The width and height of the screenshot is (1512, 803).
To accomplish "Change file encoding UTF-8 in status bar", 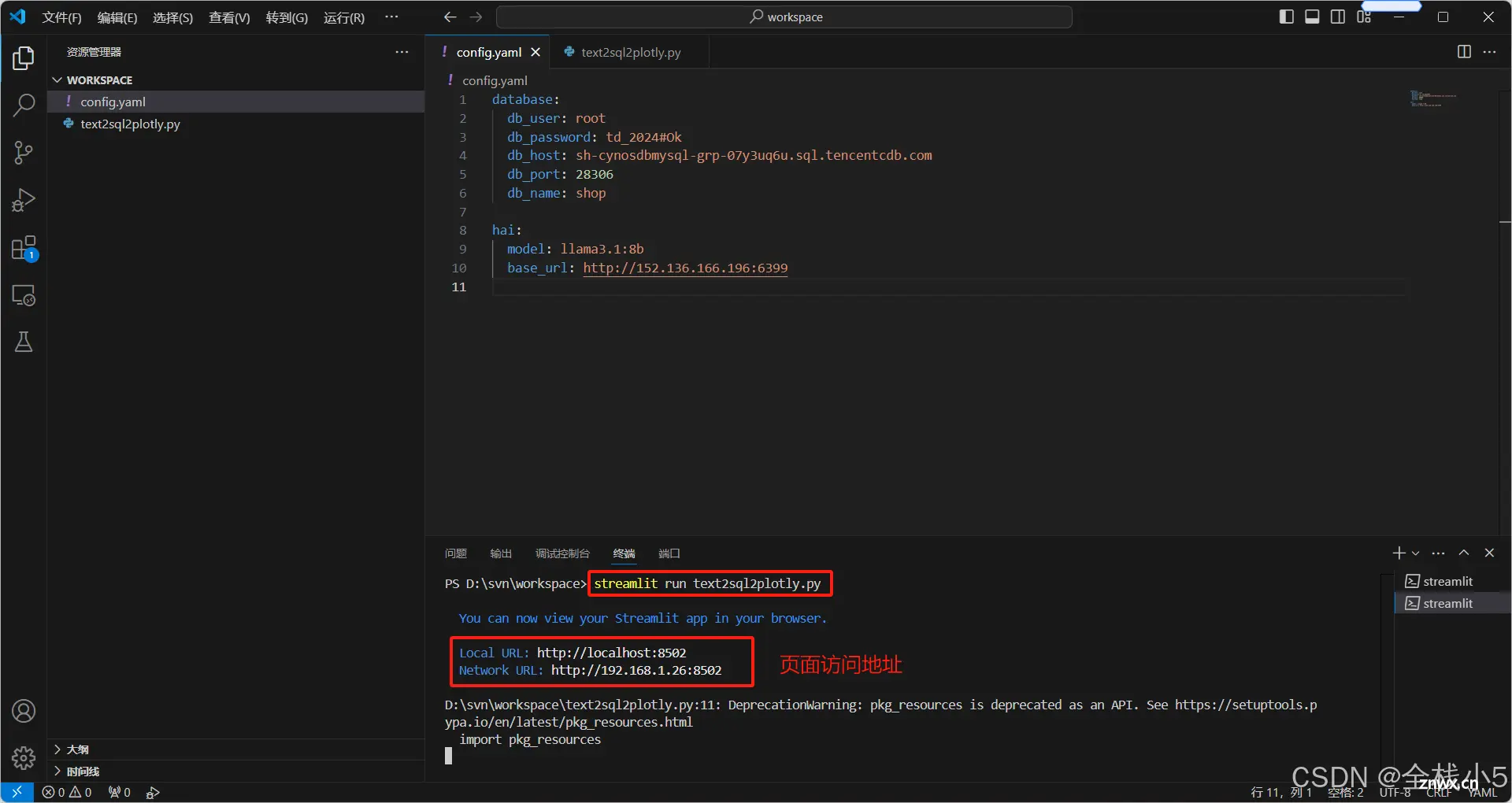I will point(1395,792).
